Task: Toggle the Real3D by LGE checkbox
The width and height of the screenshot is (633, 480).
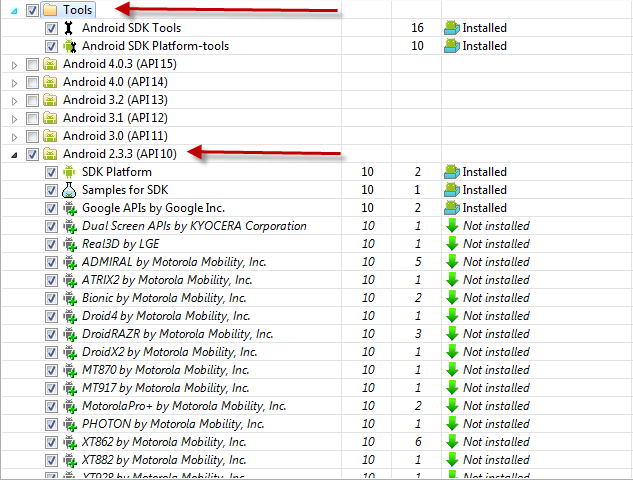Action: click(51, 244)
